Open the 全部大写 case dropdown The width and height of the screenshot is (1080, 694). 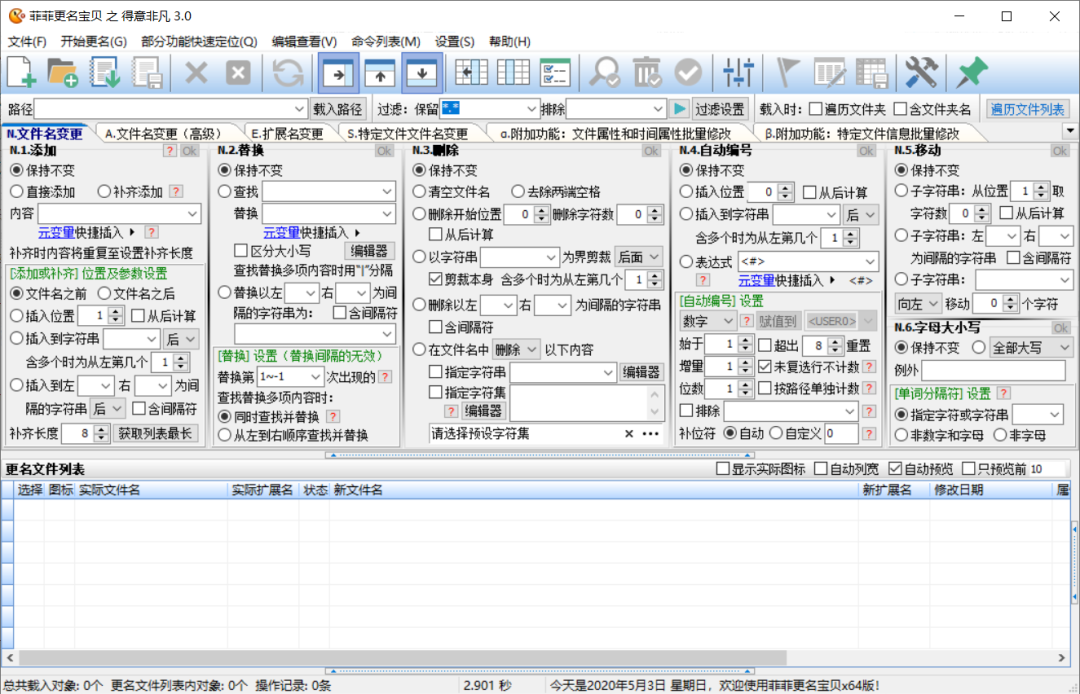[x=1030, y=348]
